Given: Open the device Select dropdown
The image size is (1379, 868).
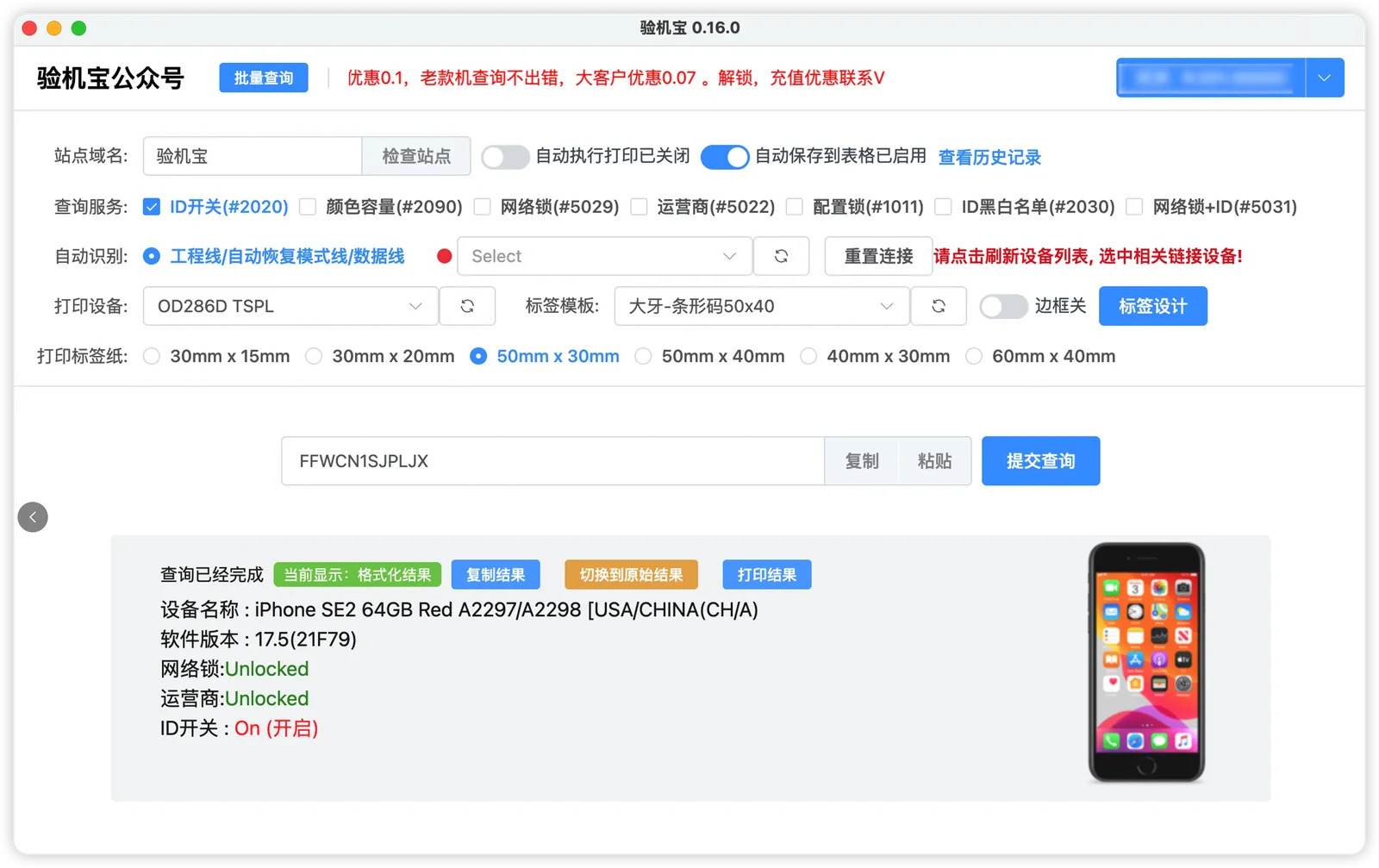Looking at the screenshot, I should [x=604, y=256].
